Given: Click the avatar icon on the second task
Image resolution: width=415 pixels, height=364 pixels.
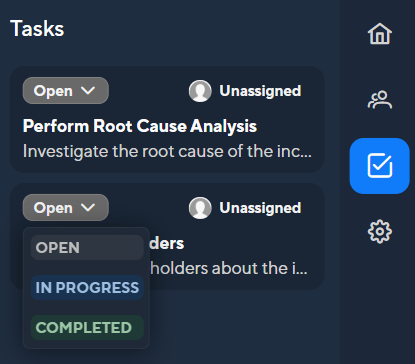Looking at the screenshot, I should 200,208.
